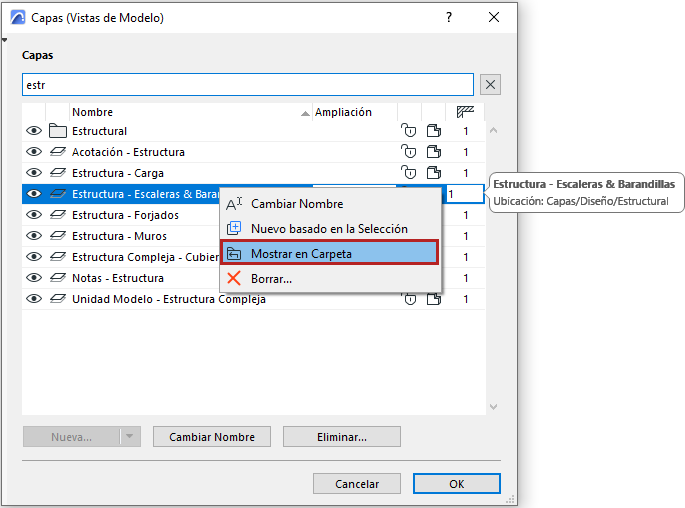Click layer icon beside Unidad Modelo - Estructura Compleja

58,298
